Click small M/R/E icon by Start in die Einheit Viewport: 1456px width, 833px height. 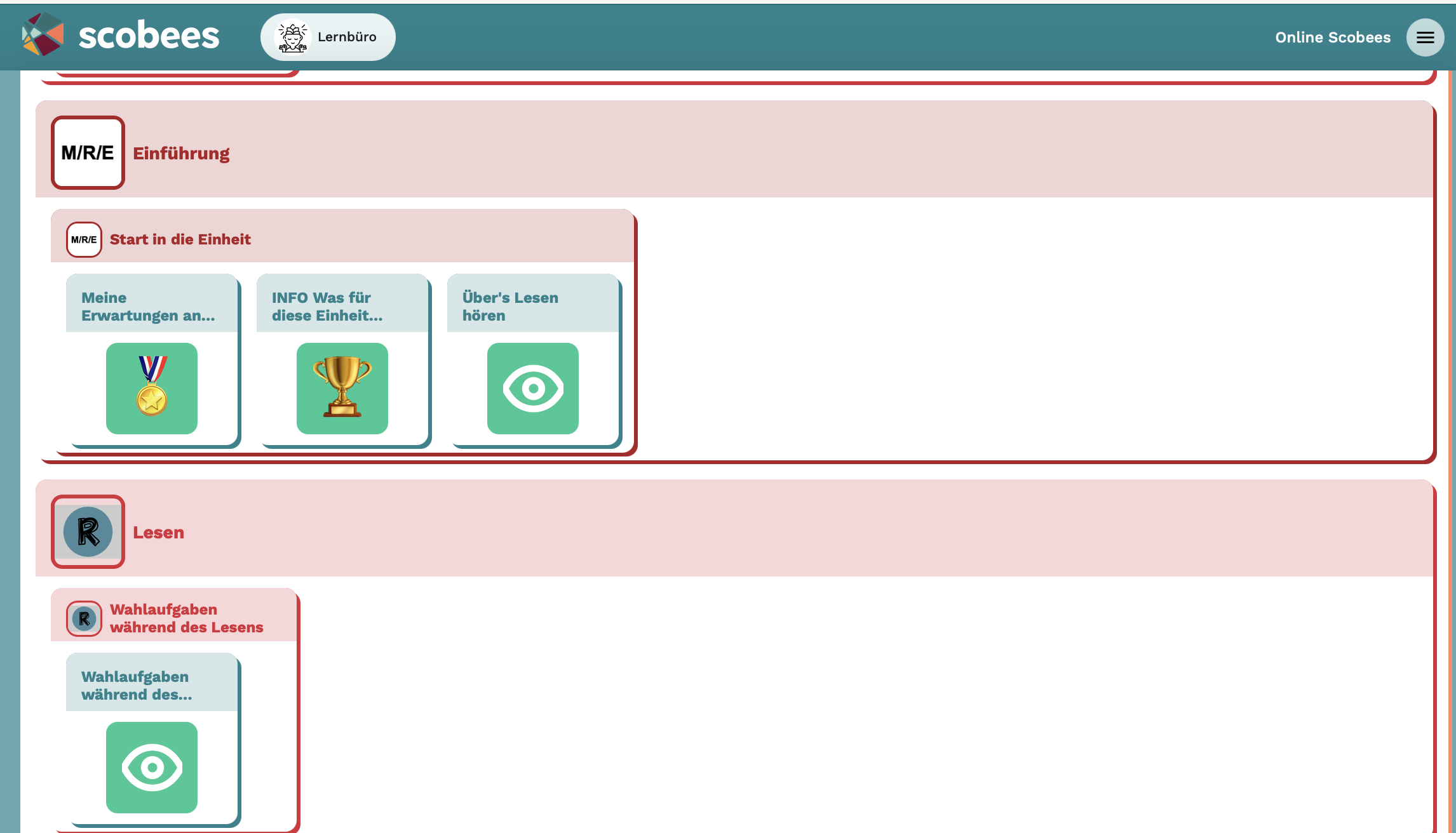point(84,239)
